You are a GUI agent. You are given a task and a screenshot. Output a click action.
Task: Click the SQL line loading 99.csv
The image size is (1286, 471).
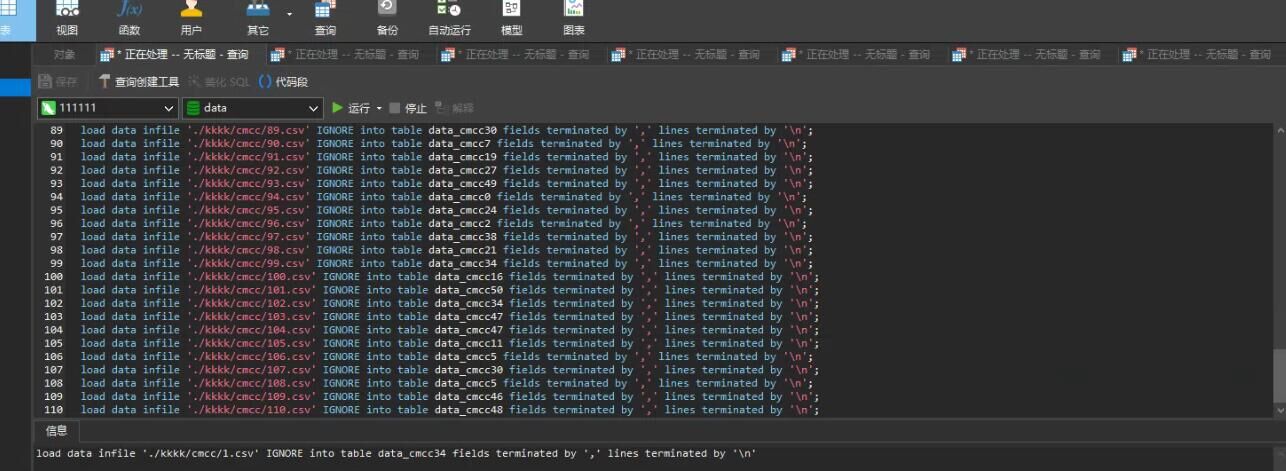tap(447, 264)
